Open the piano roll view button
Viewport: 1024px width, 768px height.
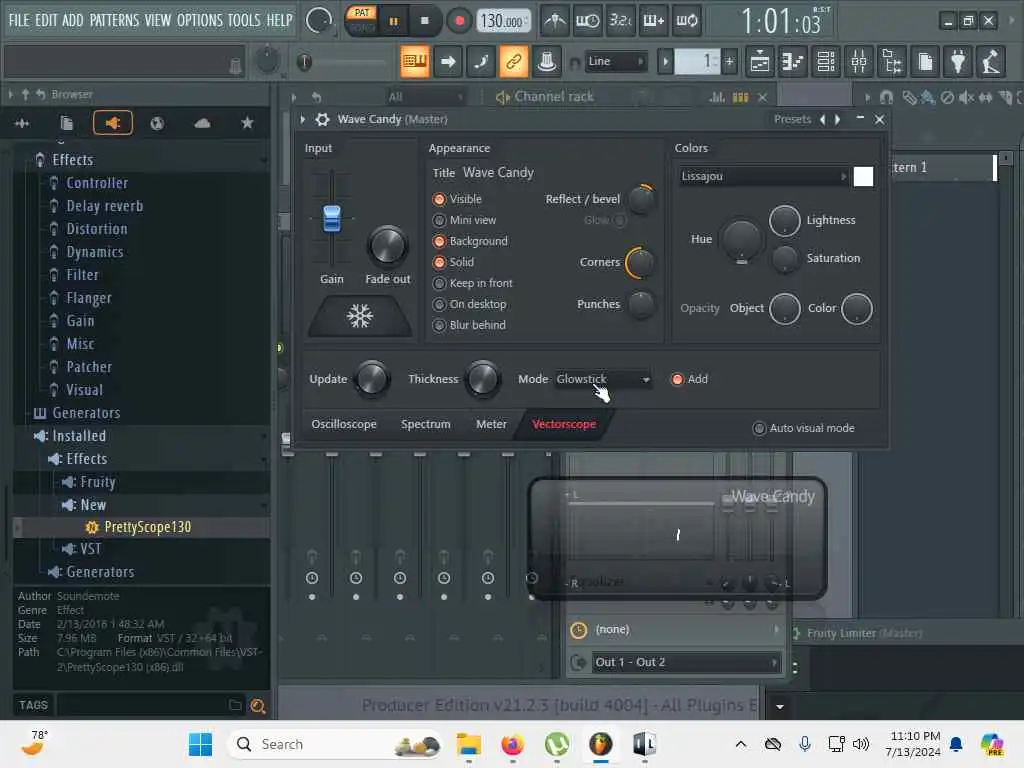click(793, 62)
